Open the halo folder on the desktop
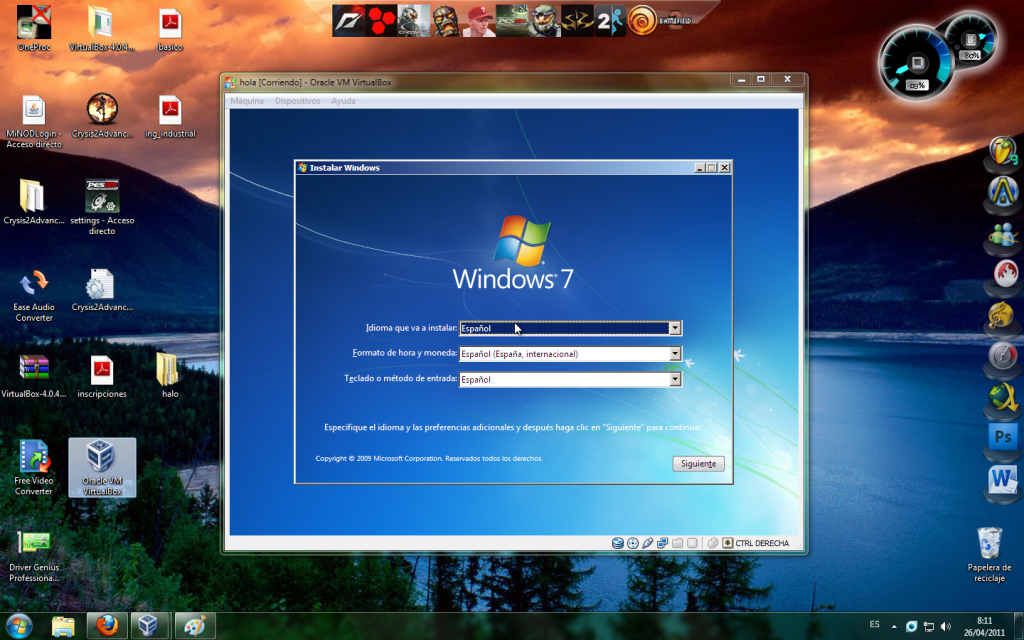This screenshot has width=1024, height=640. coord(169,376)
